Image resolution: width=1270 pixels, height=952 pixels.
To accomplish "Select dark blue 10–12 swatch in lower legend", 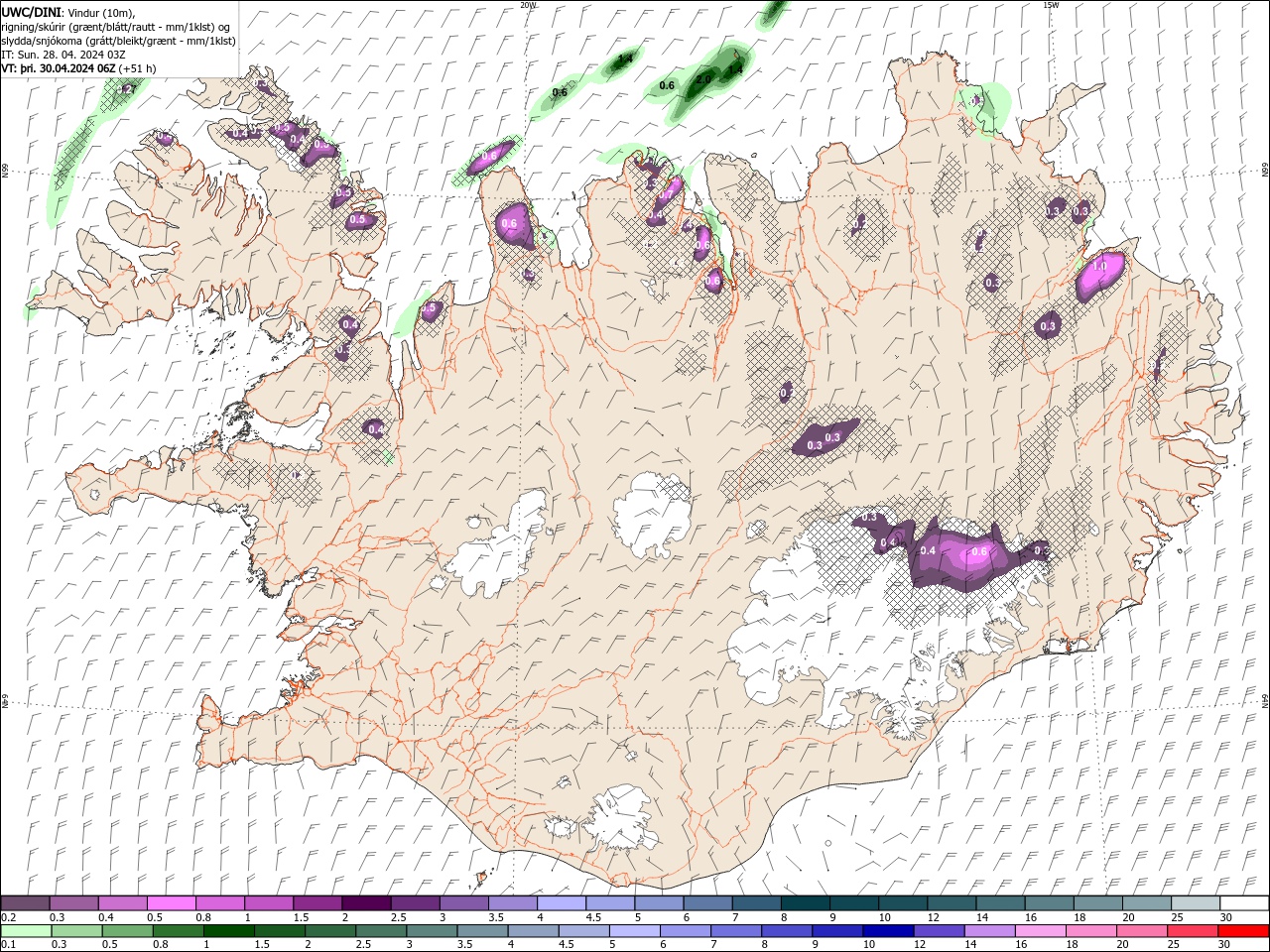I will click(x=887, y=931).
